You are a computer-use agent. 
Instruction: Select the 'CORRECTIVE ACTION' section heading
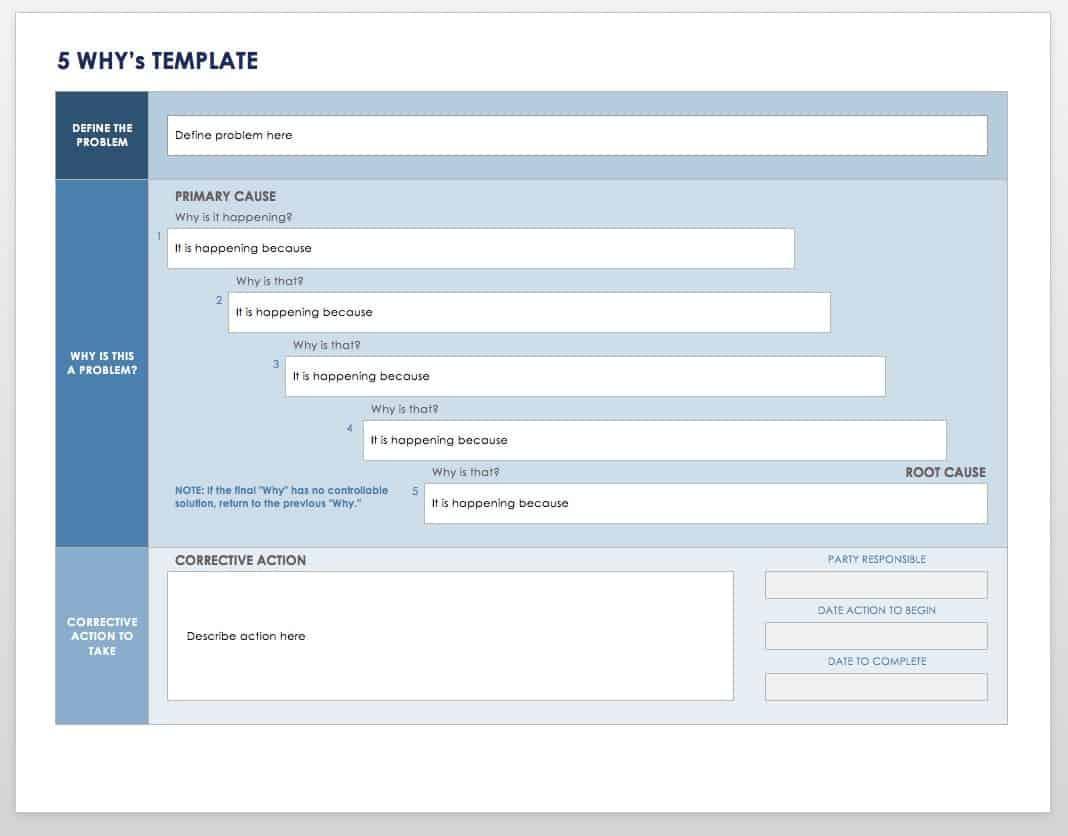click(x=240, y=561)
